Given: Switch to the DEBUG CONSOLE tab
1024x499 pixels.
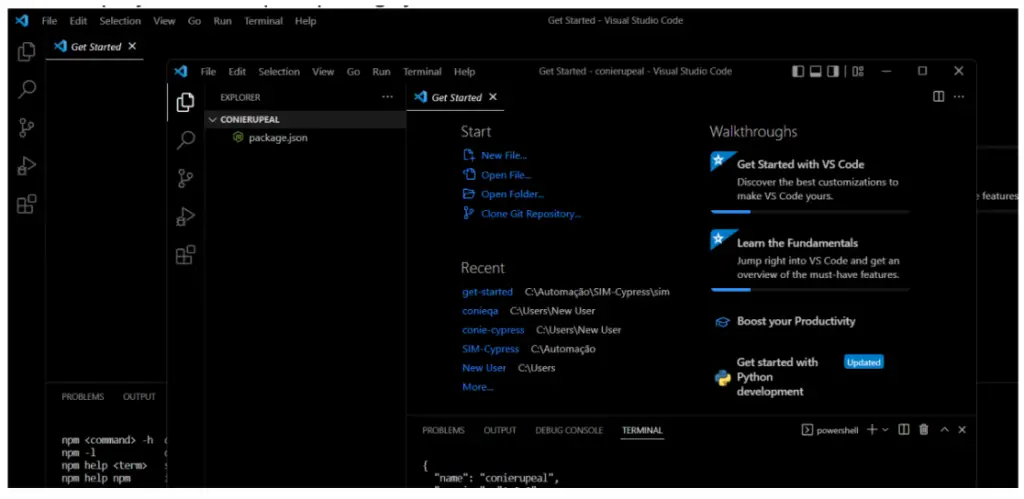Looking at the screenshot, I should click(569, 430).
